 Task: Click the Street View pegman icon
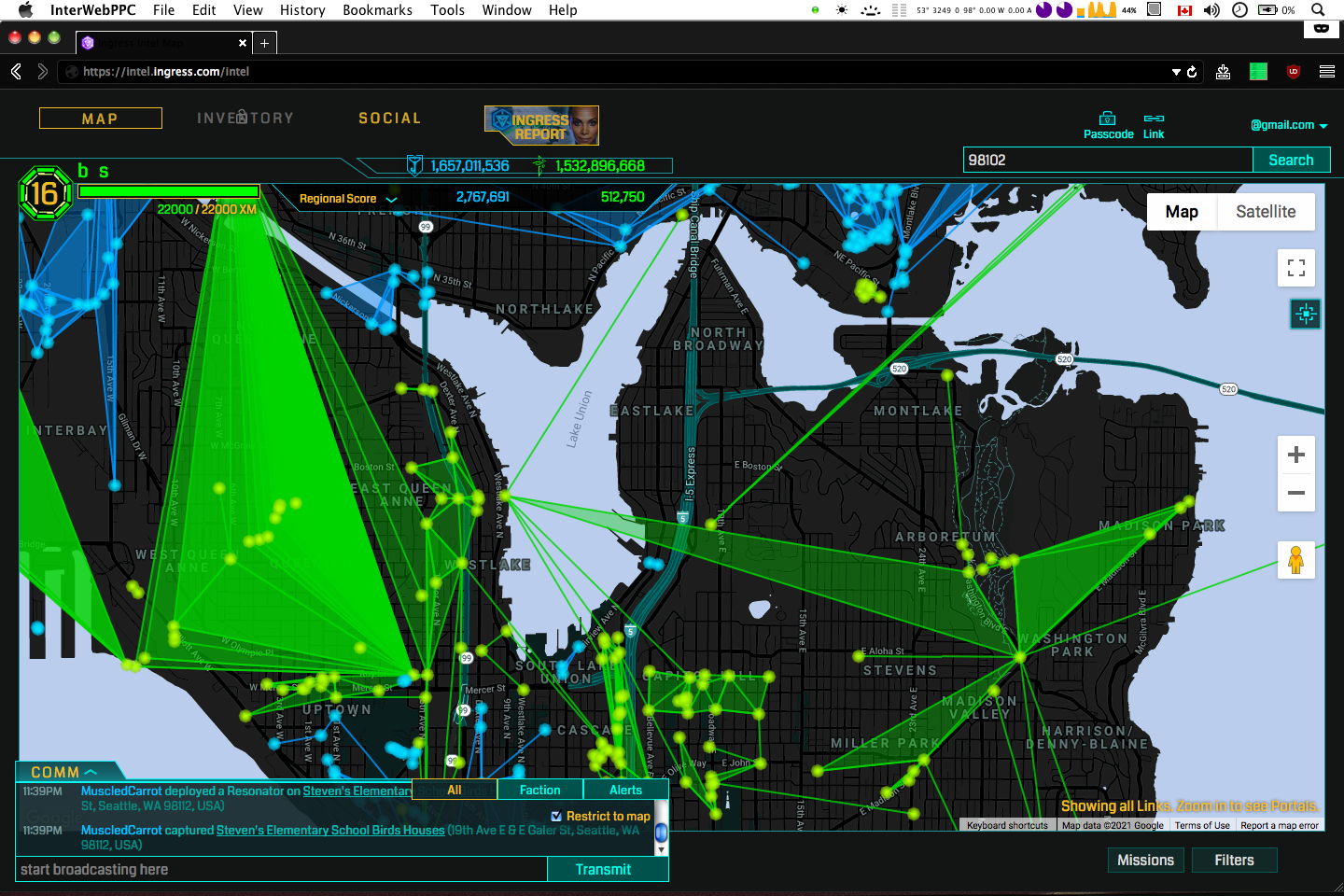point(1296,560)
